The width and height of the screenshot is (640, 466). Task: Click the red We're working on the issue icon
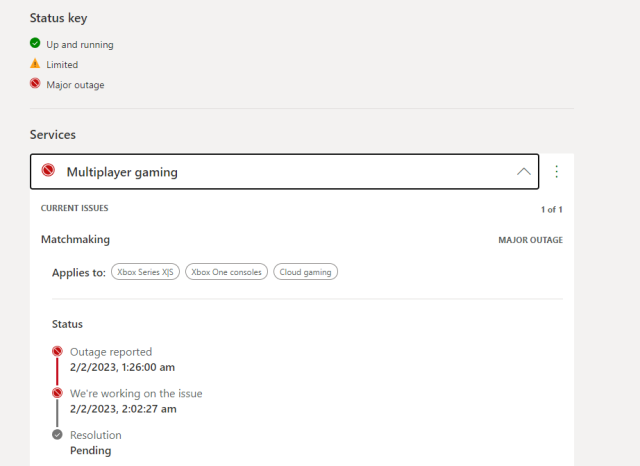[x=58, y=393]
